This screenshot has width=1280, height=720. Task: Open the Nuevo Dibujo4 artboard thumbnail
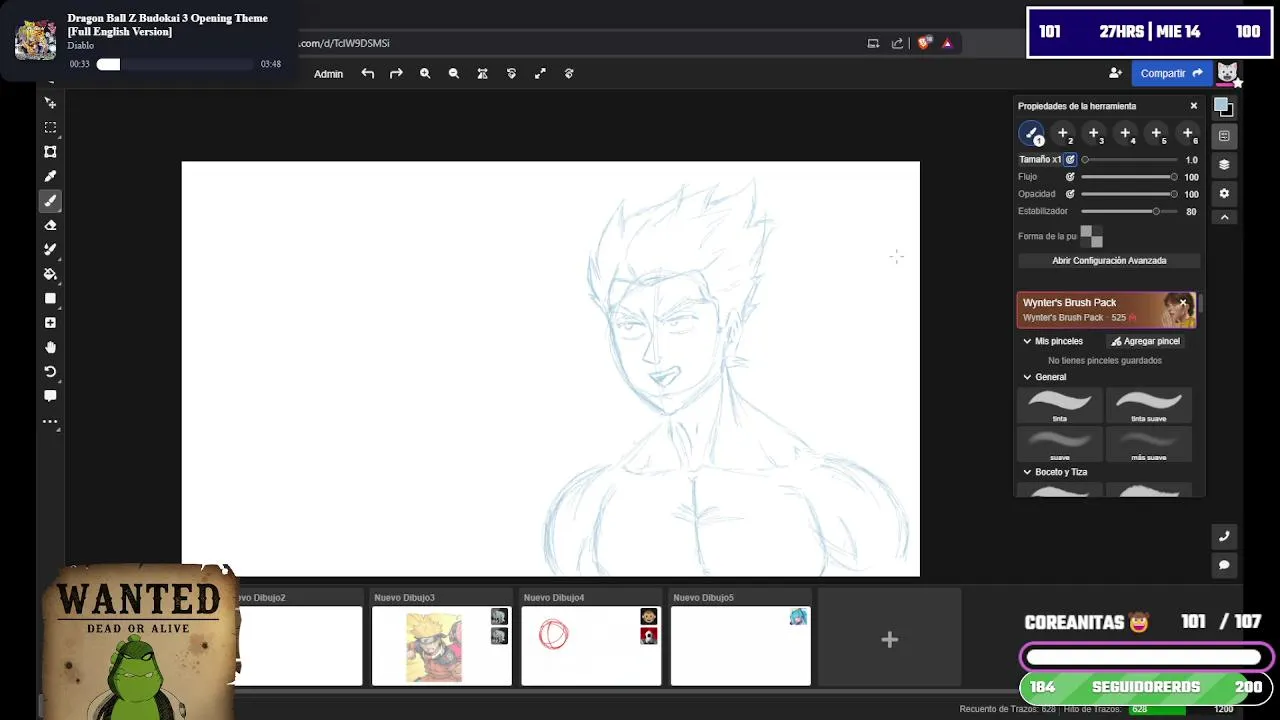tap(591, 646)
